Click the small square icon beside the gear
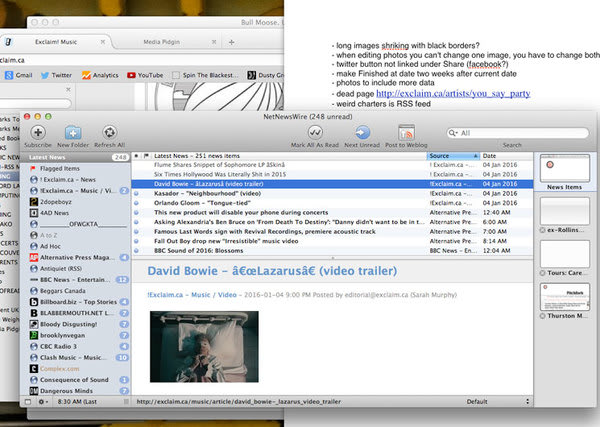The height and width of the screenshot is (427, 600). point(28,402)
